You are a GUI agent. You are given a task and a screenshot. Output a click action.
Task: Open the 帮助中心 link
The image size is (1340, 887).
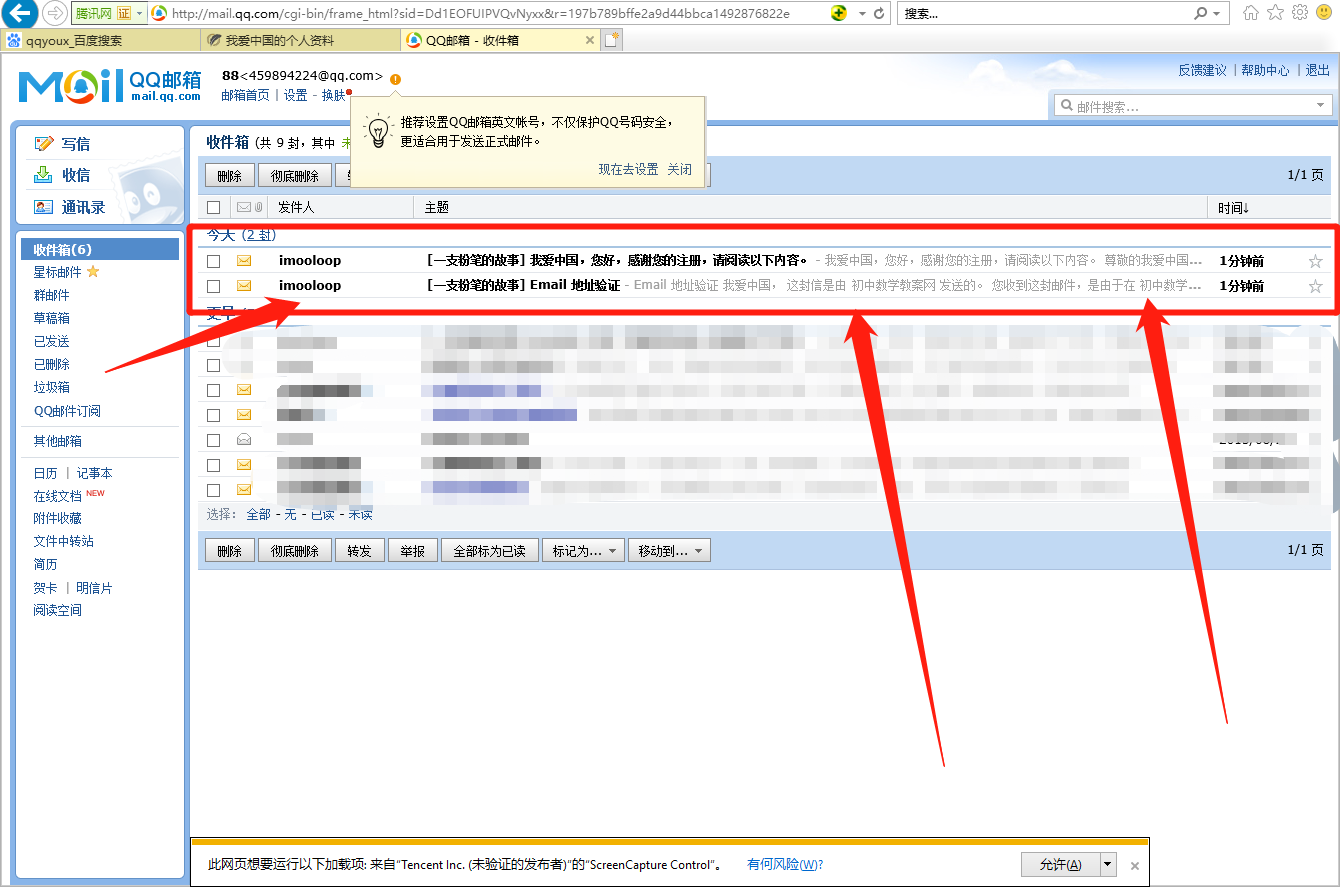tap(1265, 70)
